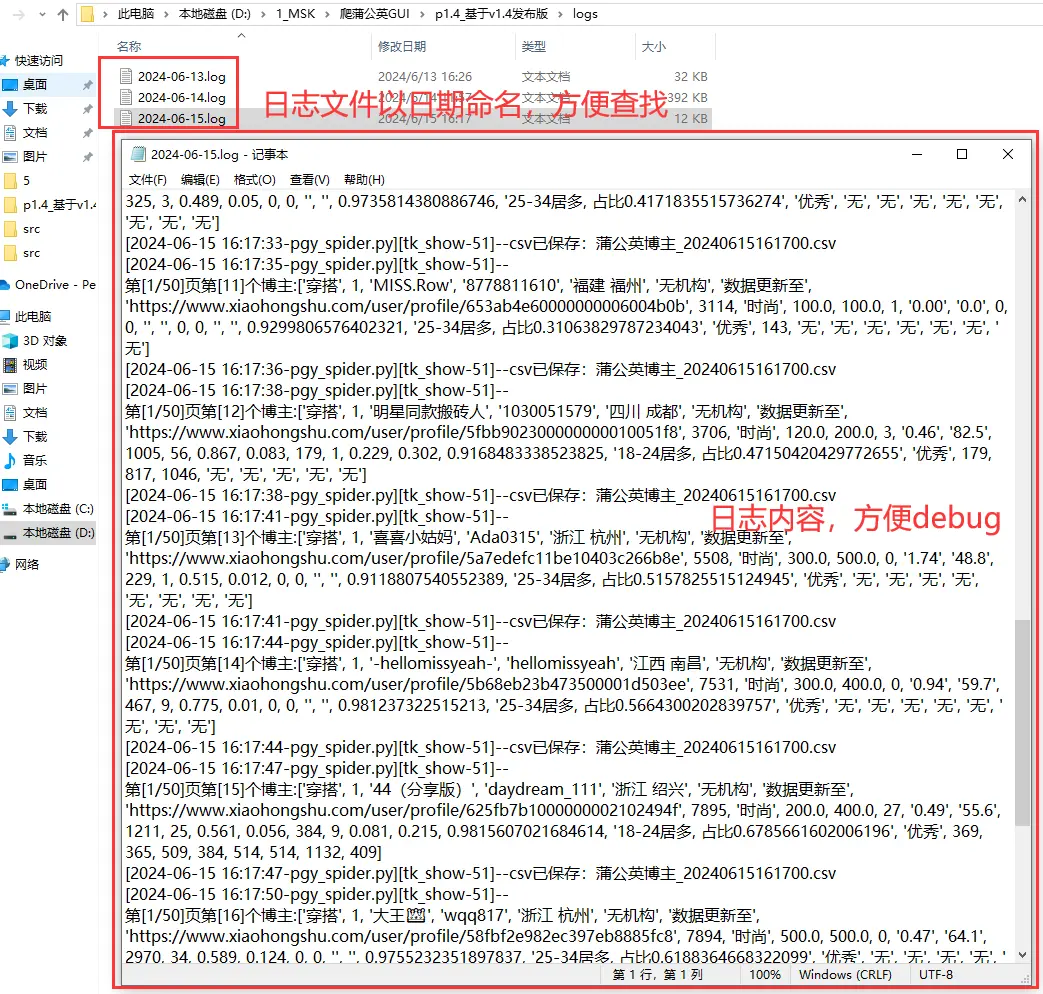Click the 100% zoom indicator in status bar
The width and height of the screenshot is (1043, 994).
point(764,974)
